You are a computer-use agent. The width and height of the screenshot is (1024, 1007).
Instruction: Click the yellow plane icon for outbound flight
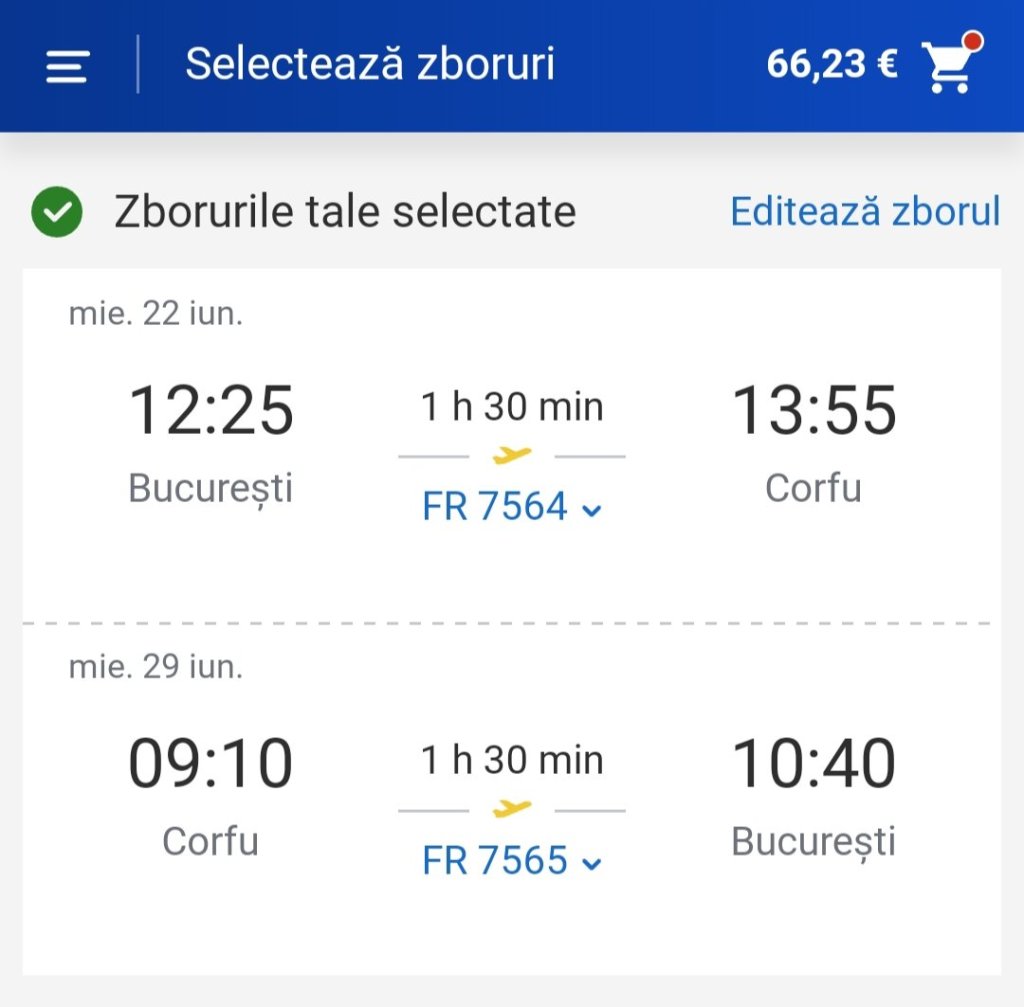[x=512, y=456]
